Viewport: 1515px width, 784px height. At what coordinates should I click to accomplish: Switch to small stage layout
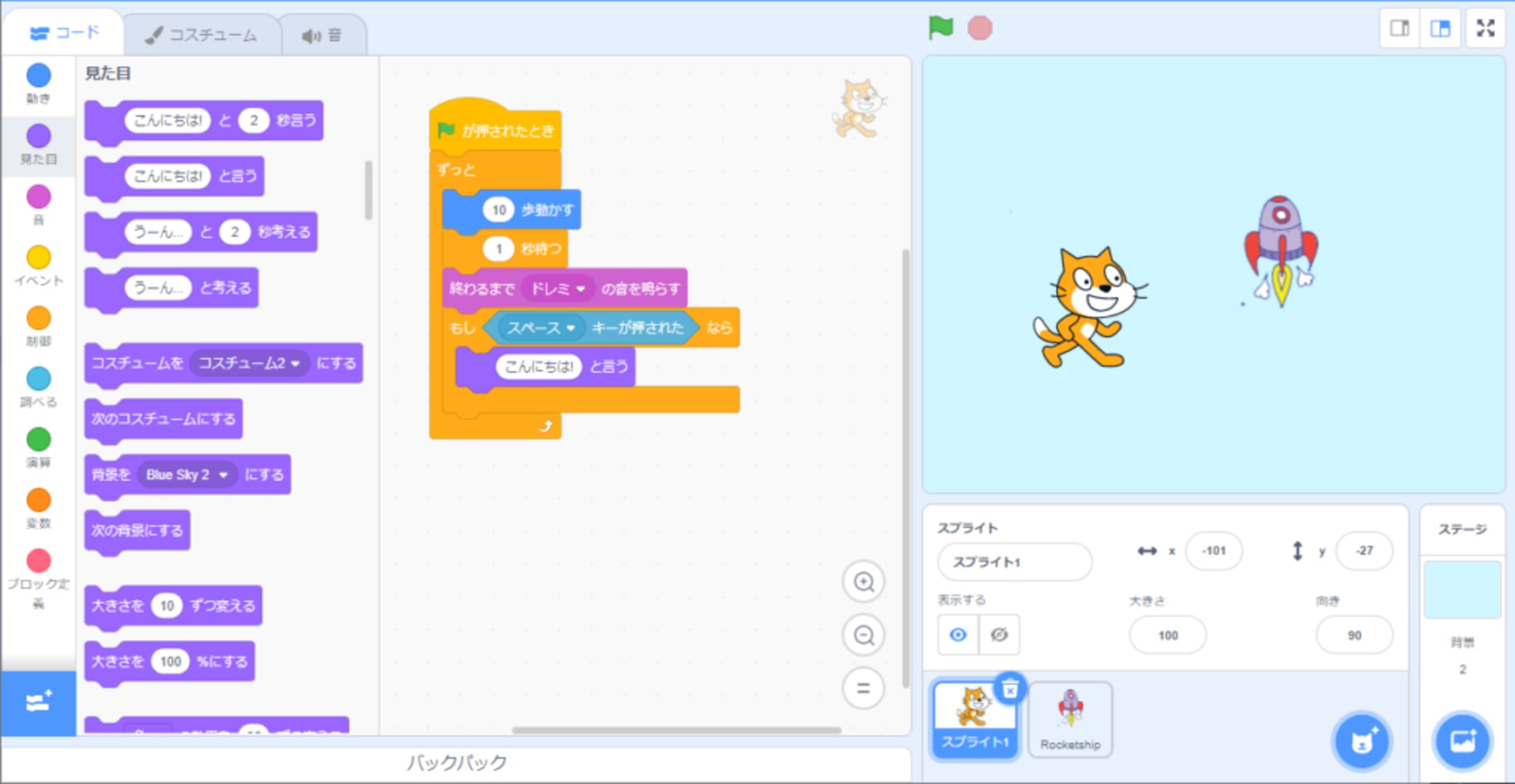(x=1399, y=28)
